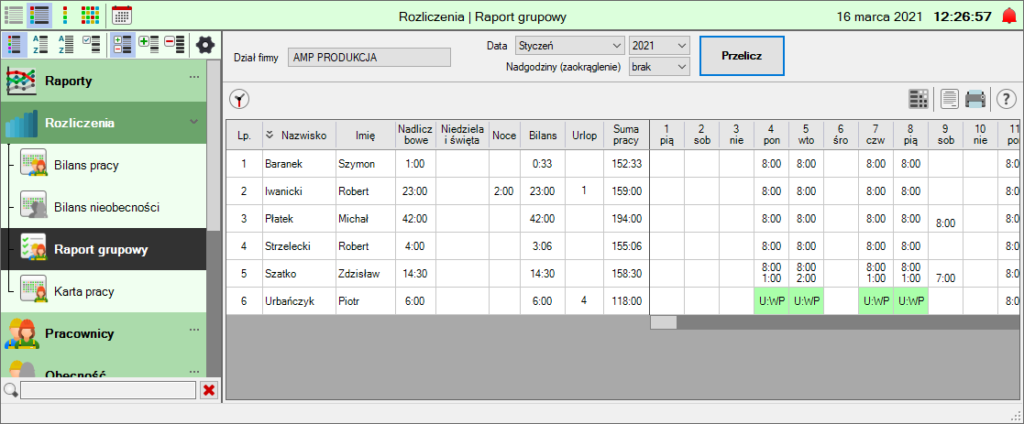This screenshot has width=1024, height=424.
Task: Open the Raporty section ellipsis
Action: (x=193, y=77)
